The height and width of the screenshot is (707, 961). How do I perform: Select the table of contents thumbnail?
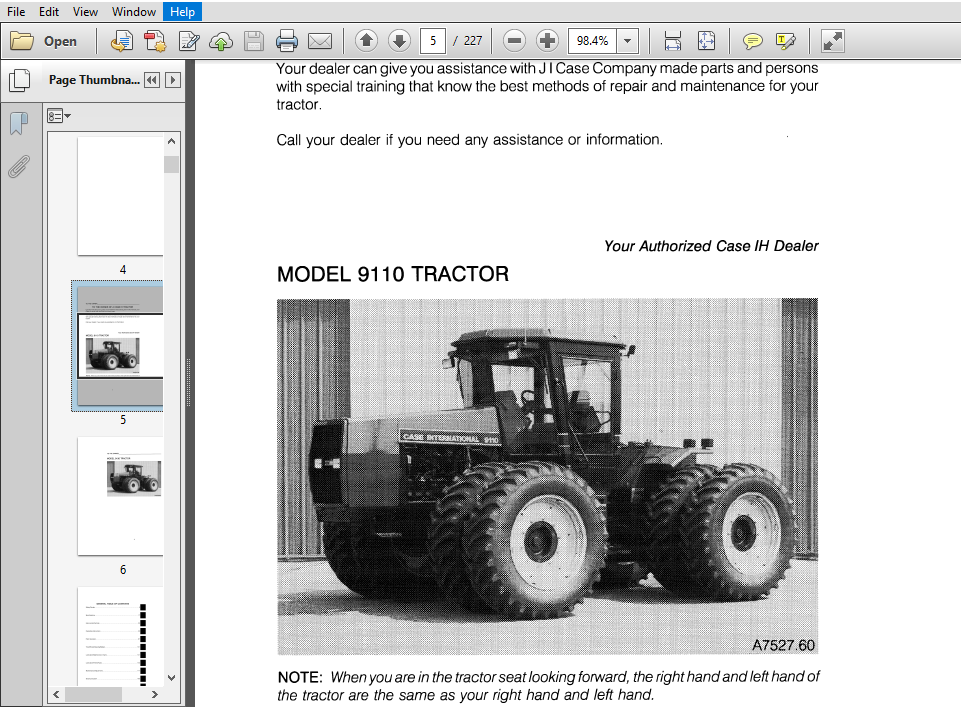click(120, 636)
